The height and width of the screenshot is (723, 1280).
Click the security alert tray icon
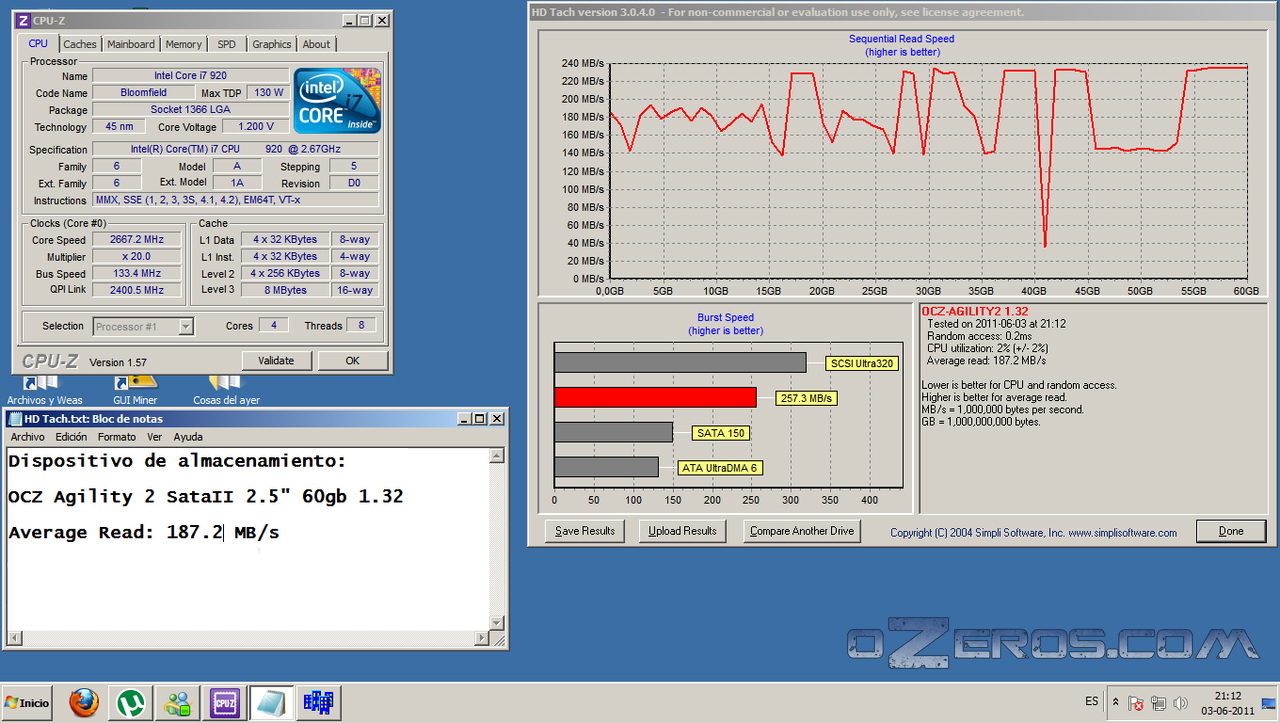(1137, 703)
